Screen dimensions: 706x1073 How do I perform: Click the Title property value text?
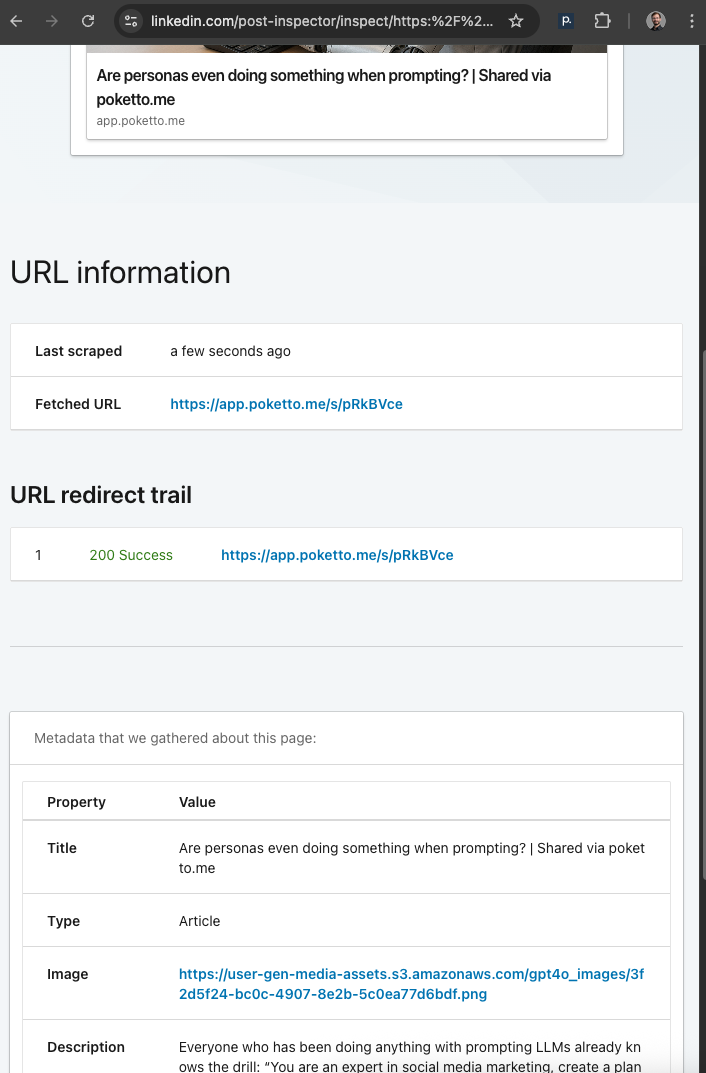pos(411,858)
